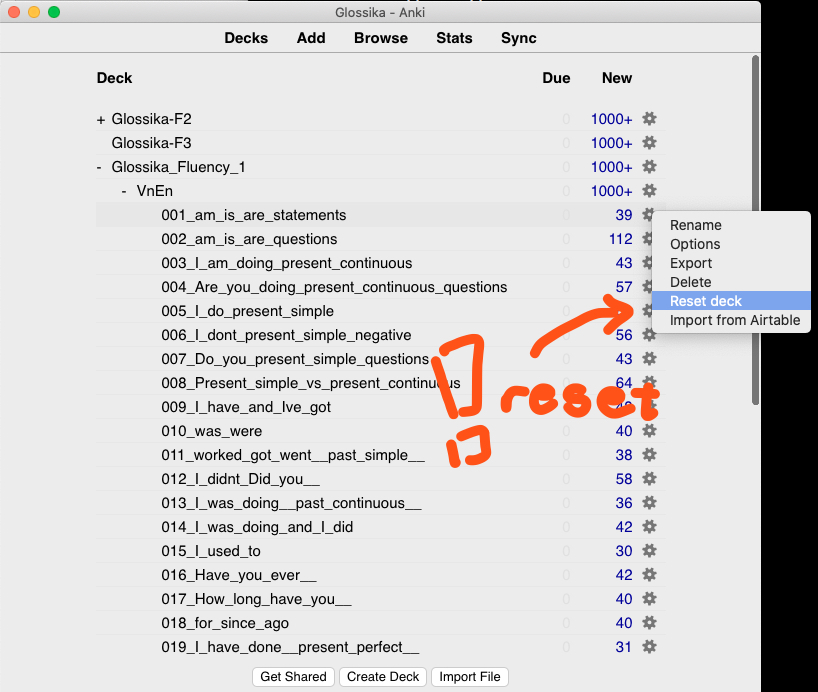The height and width of the screenshot is (692, 818).
Task: Click gear icon for 012_I_didnt_Did_you
Action: (649, 479)
